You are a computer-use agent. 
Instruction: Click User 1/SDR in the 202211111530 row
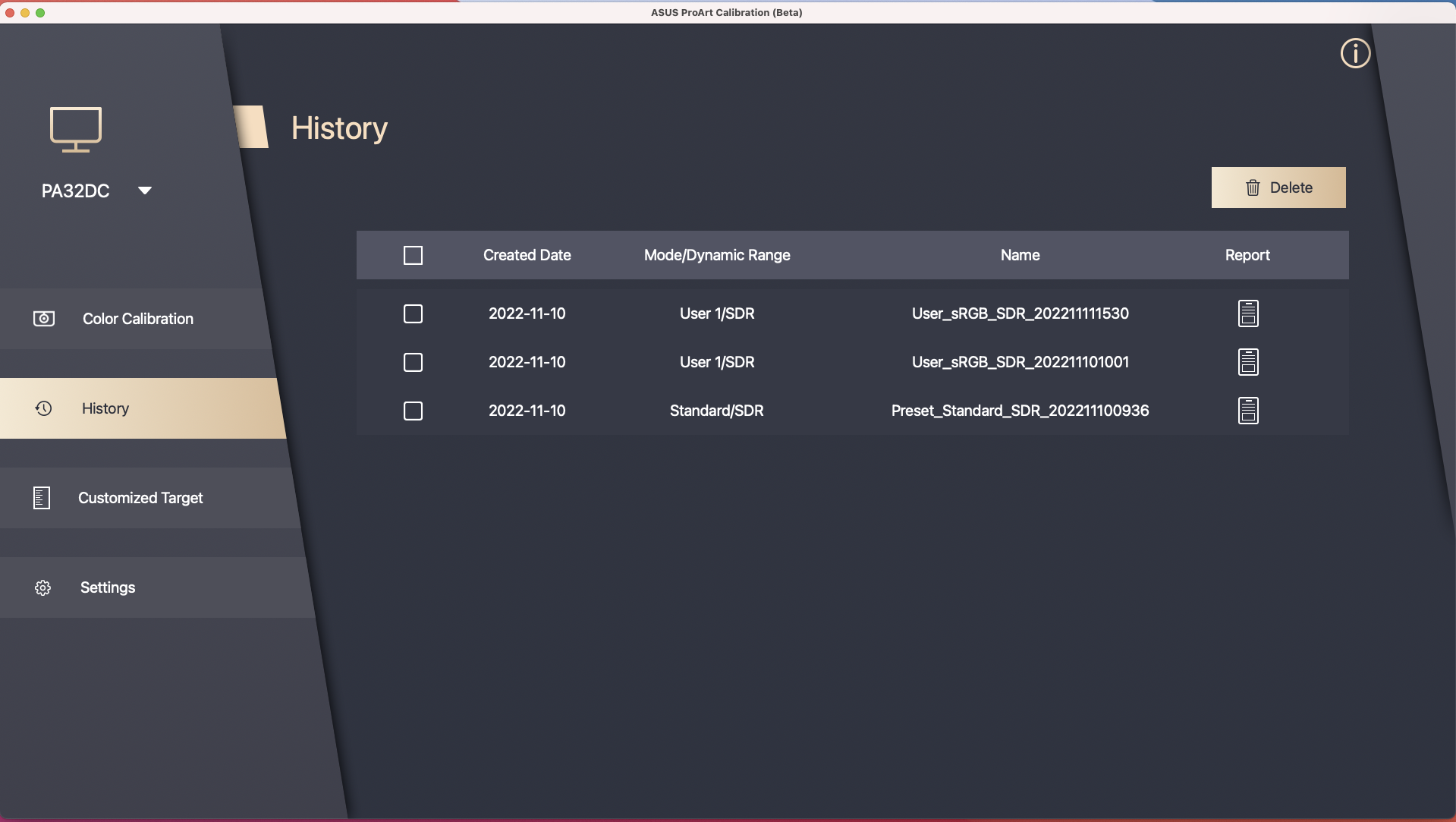pyautogui.click(x=717, y=313)
